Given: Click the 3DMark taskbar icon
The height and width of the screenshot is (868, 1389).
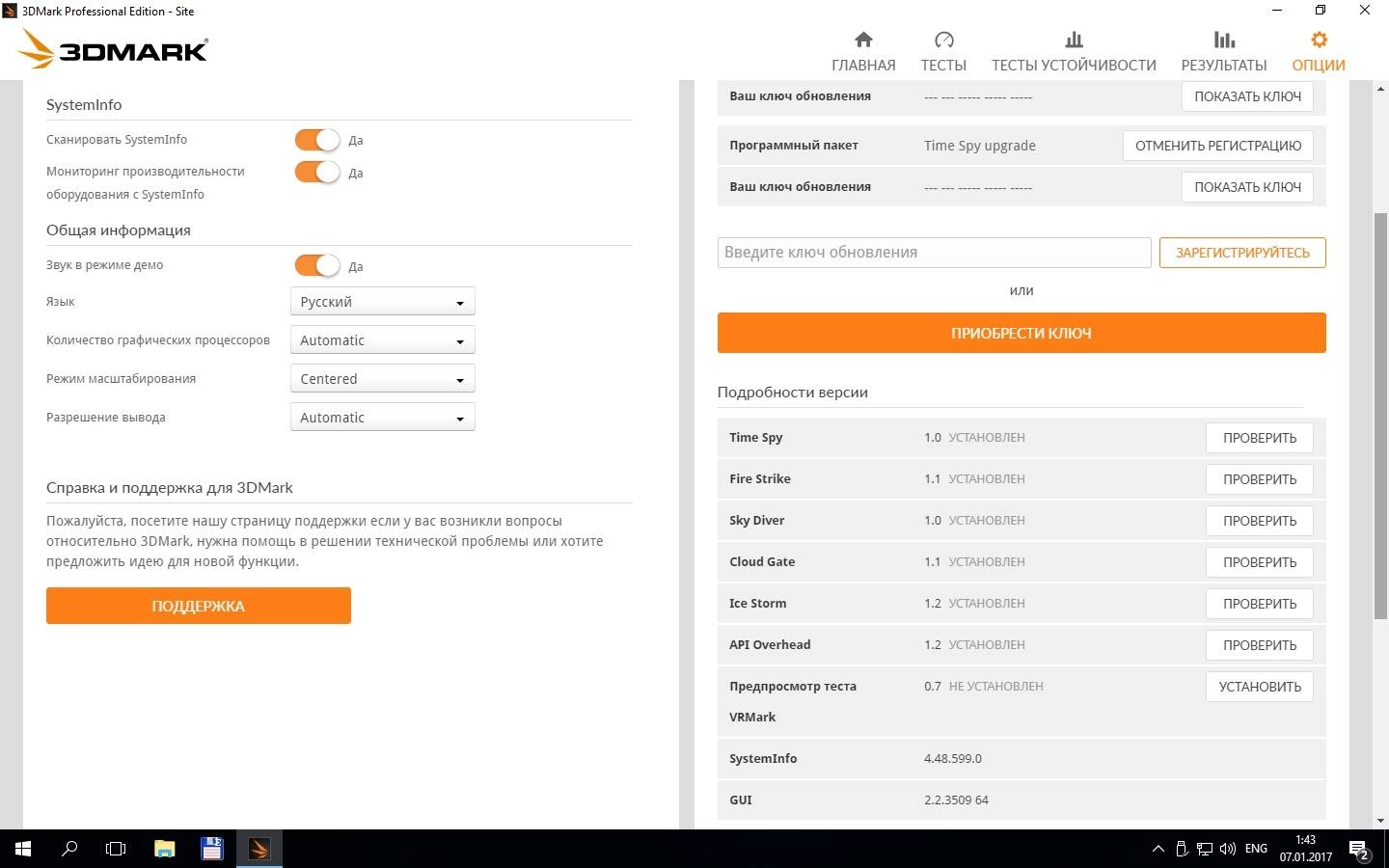Looking at the screenshot, I should pos(259,849).
